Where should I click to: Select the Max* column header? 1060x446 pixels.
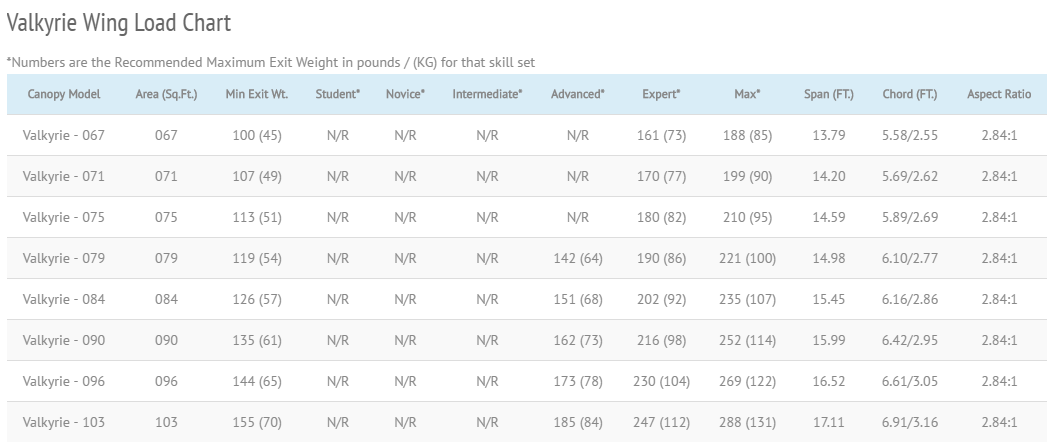[x=747, y=94]
